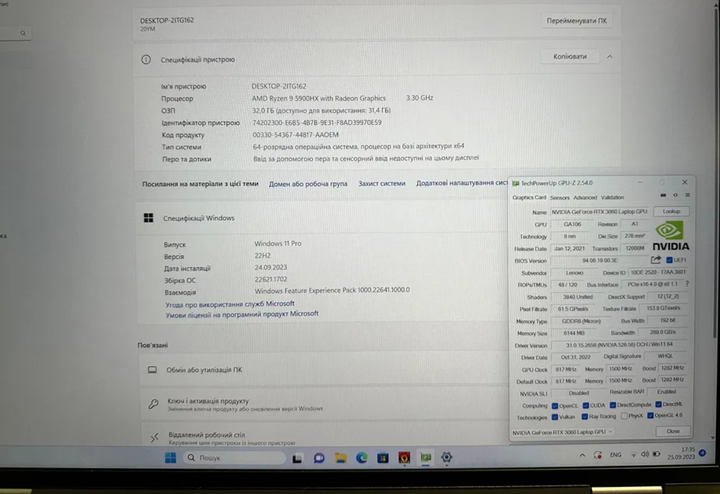
Task: Toggle DirectCompute checkbox
Action: 613,405
